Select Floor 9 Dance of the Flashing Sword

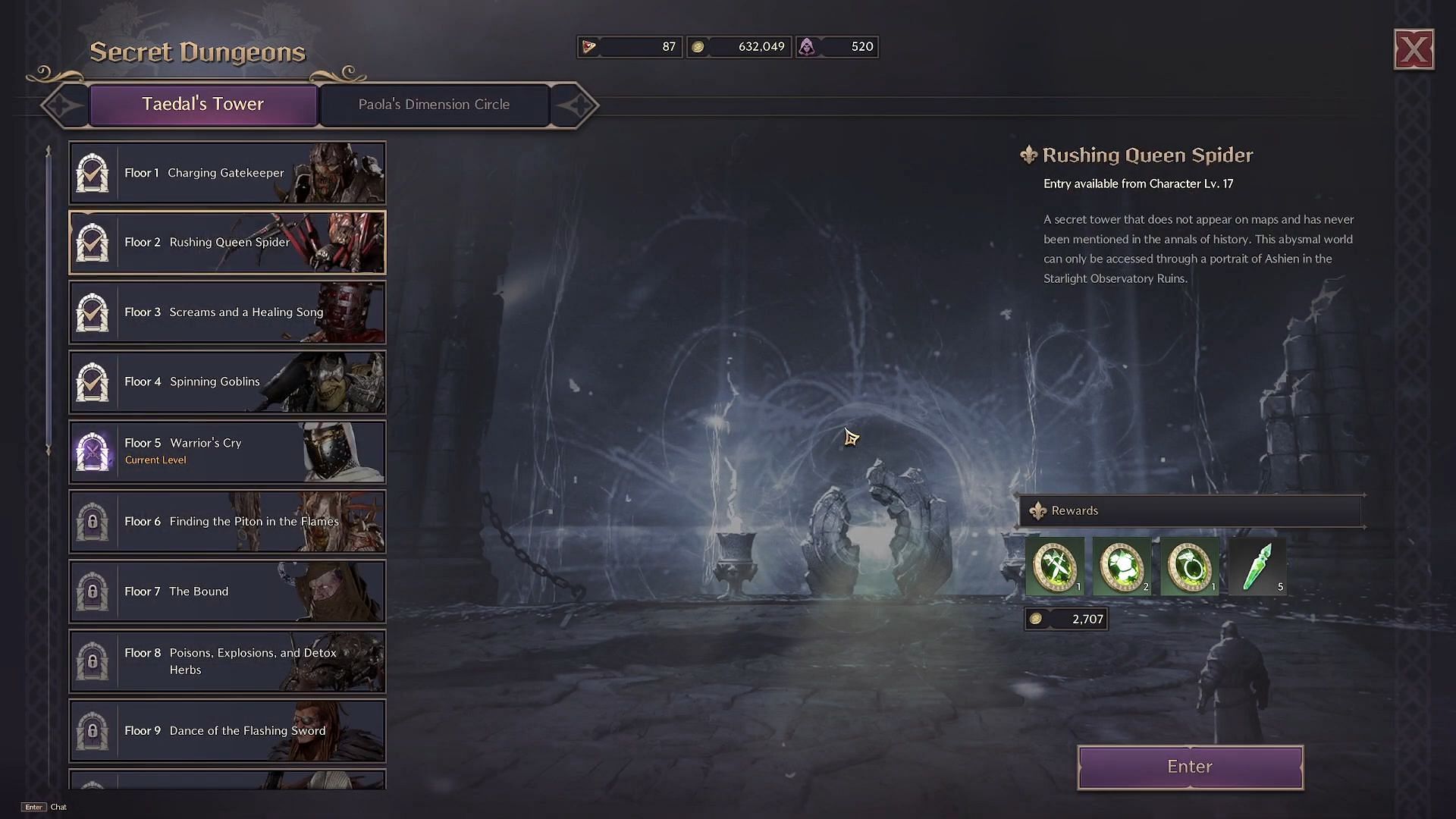coord(227,730)
